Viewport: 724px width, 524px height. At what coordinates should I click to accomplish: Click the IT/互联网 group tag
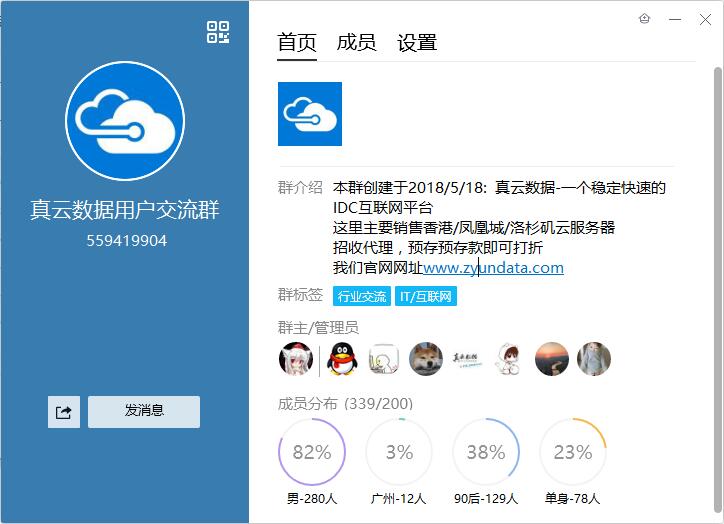click(x=426, y=297)
